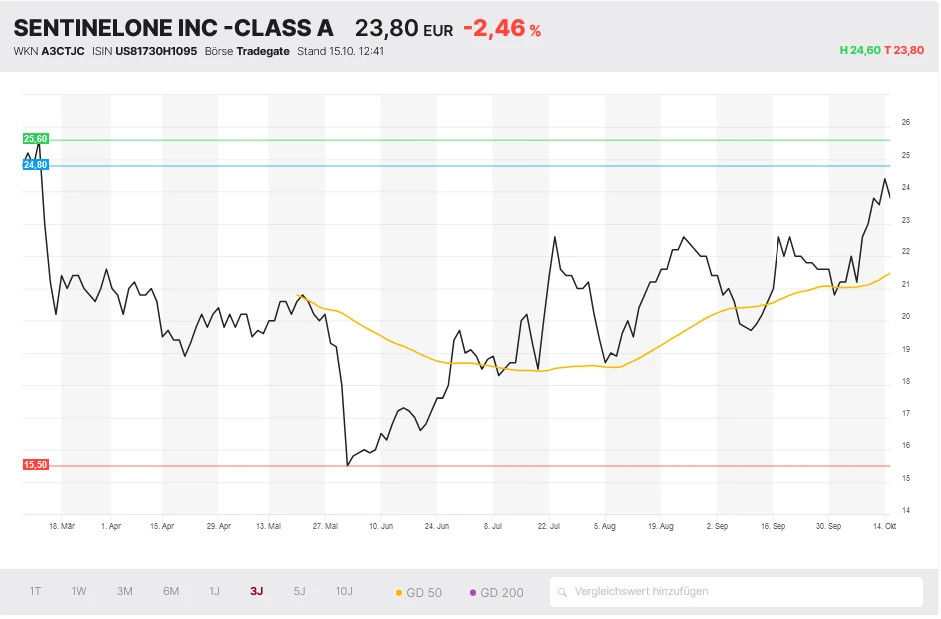Enable the GD 200 moving average
This screenshot has height=619, width=941.
coord(495,592)
